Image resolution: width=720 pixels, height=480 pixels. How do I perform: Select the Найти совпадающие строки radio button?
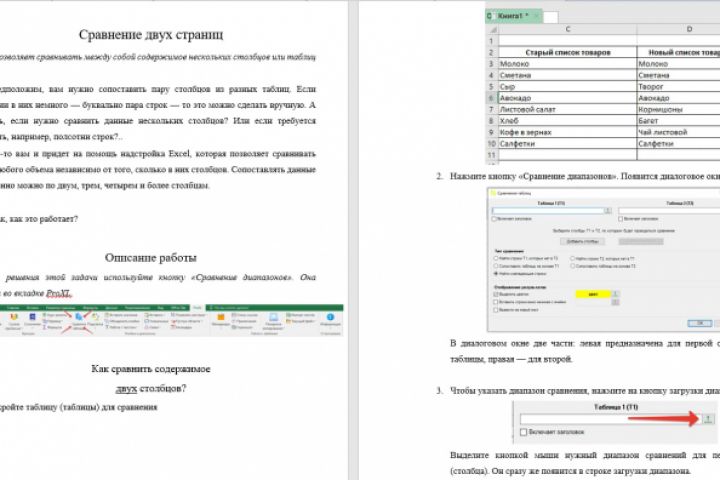(x=496, y=274)
